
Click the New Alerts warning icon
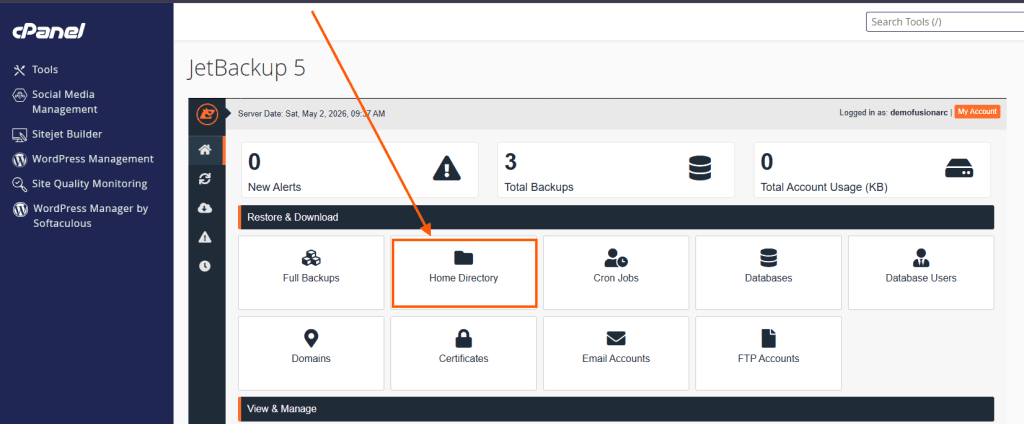[x=447, y=168]
